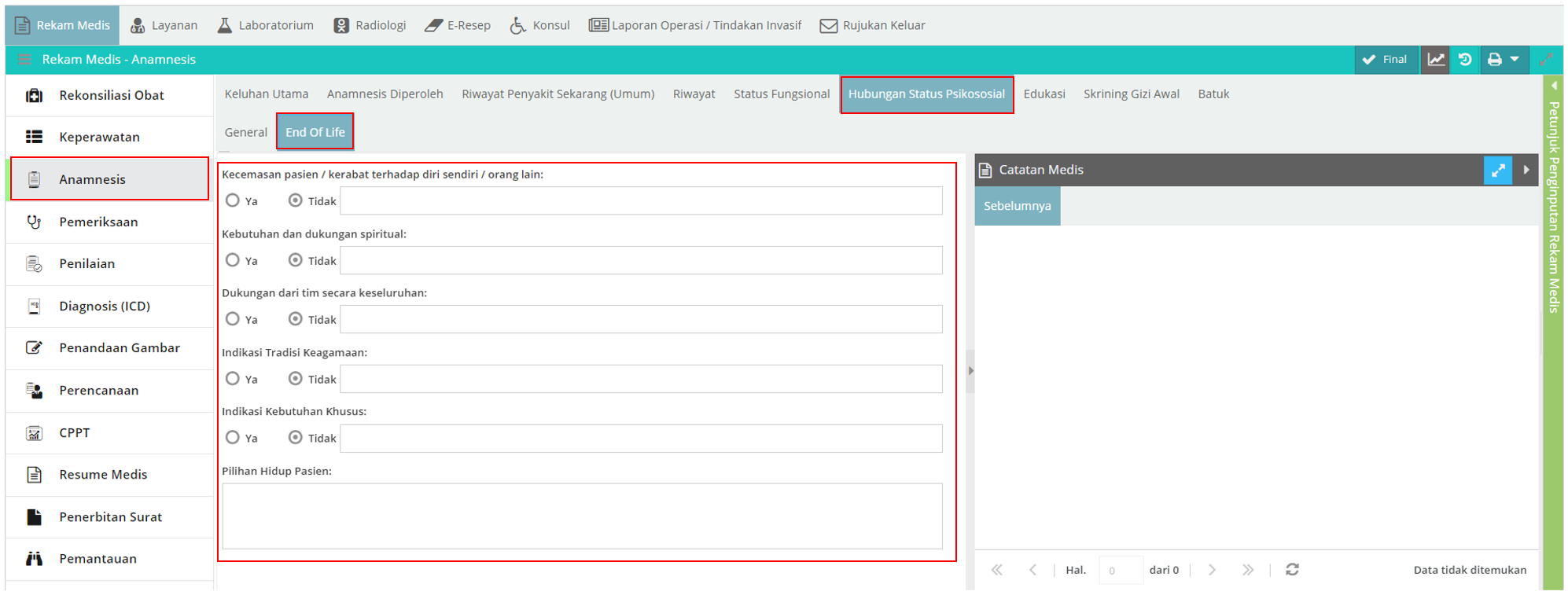The image size is (1568, 595).
Task: Select Tidak for Kebutuhan dan dukungan spiritual
Action: 296,260
